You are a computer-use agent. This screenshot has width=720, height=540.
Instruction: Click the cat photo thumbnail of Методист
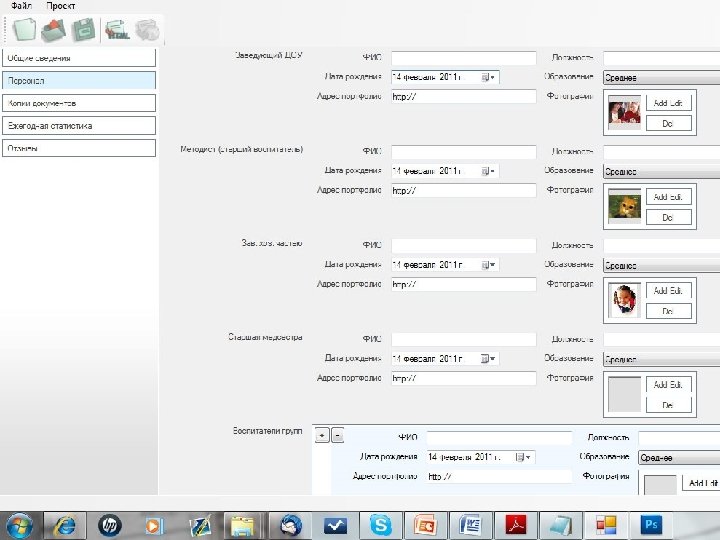coord(624,207)
